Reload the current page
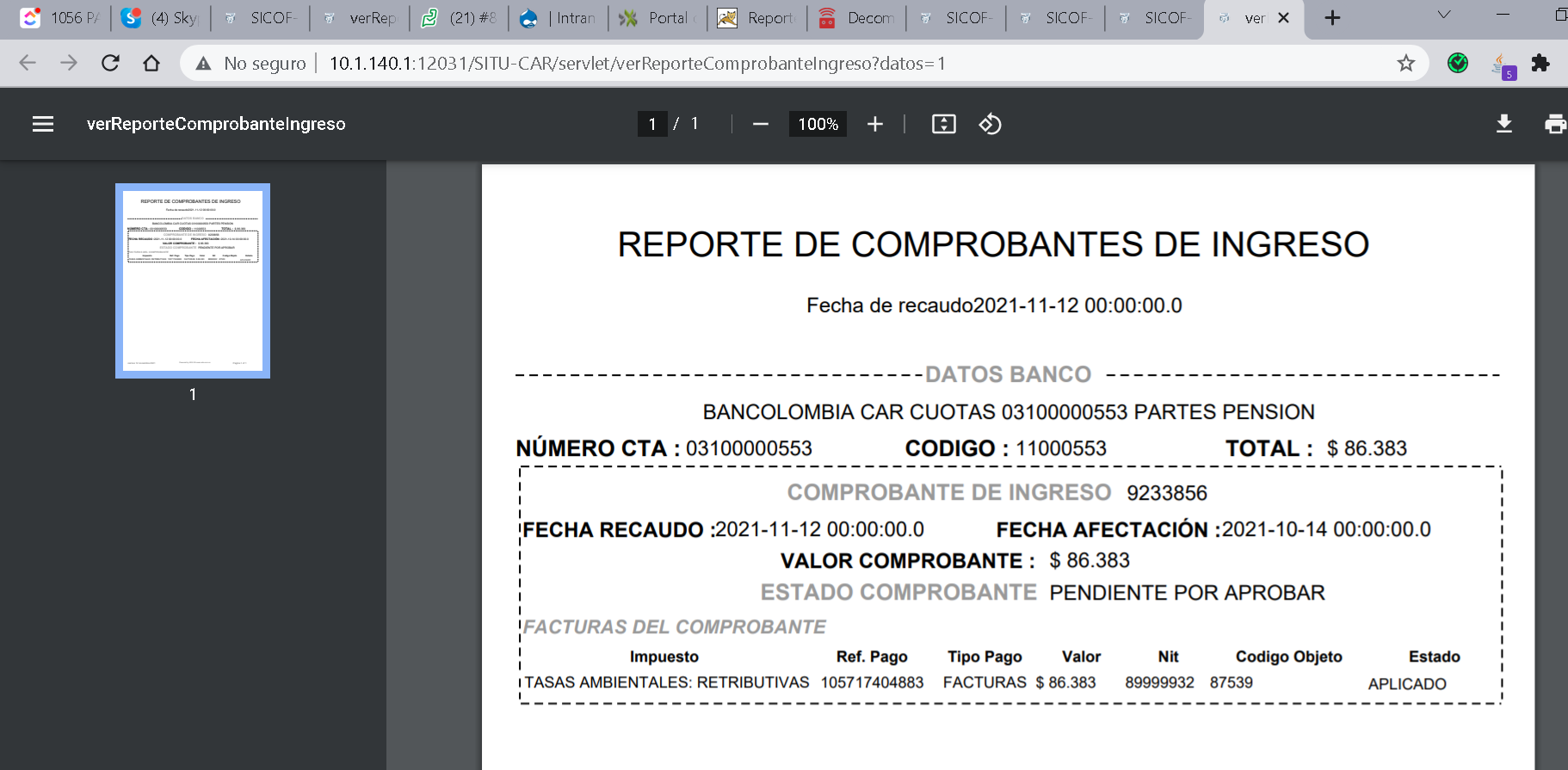Screen dimensions: 1568x770 pyautogui.click(x=110, y=63)
